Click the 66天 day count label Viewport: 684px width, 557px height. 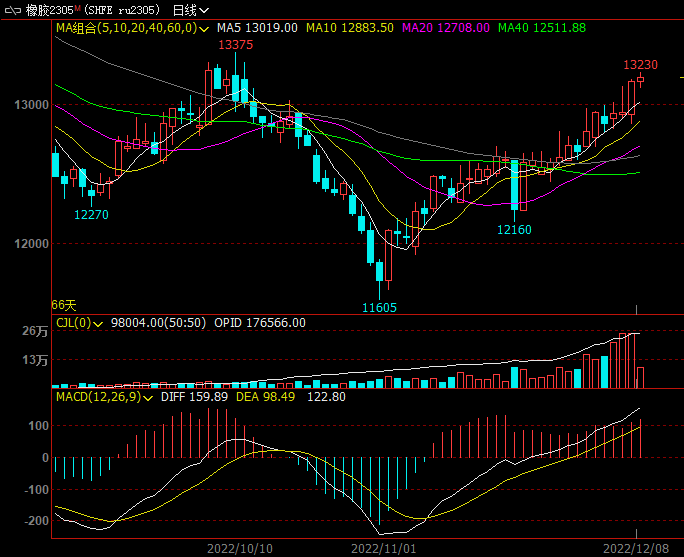64,305
